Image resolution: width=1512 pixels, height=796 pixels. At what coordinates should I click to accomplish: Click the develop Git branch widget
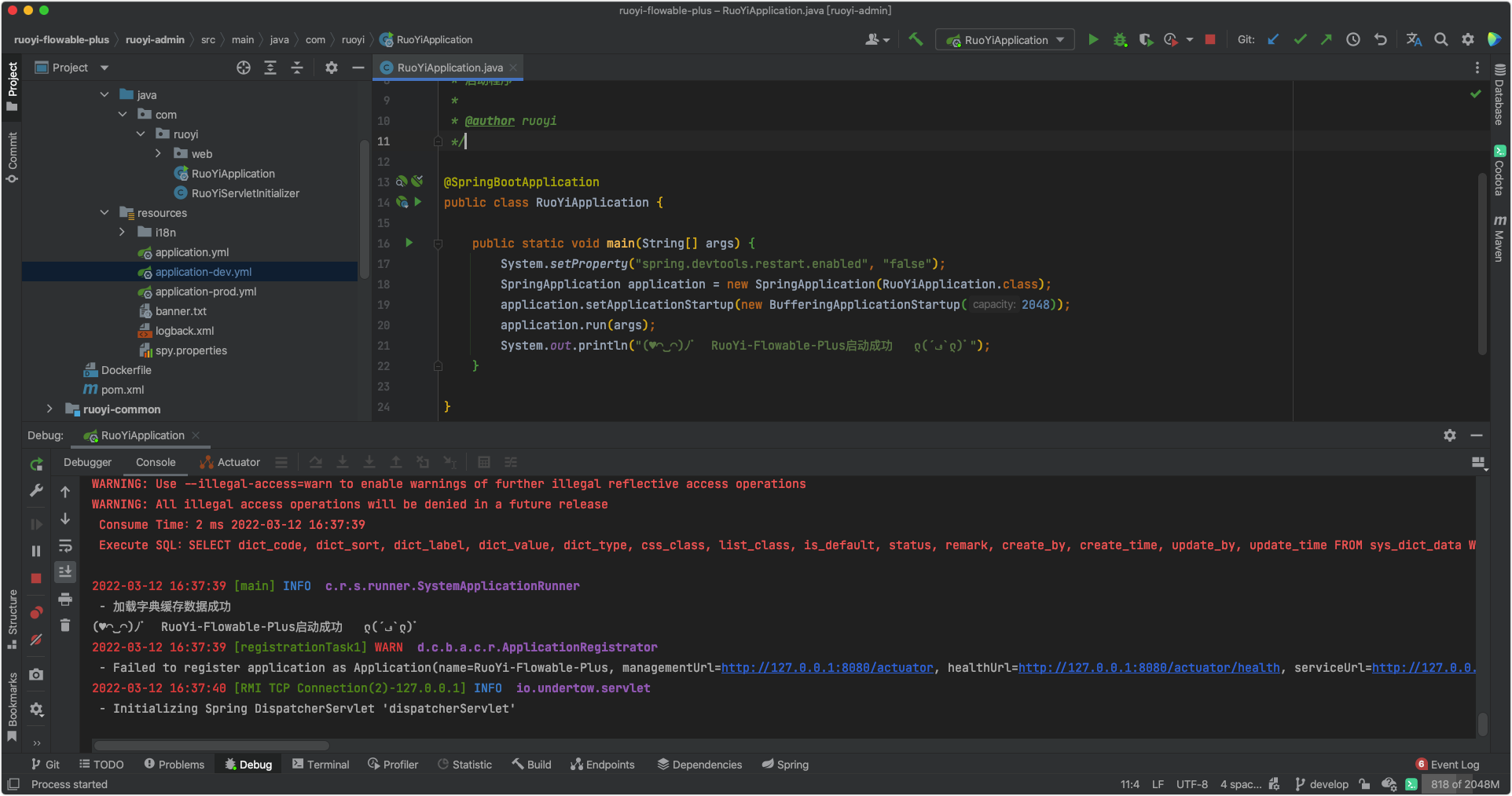click(1321, 784)
